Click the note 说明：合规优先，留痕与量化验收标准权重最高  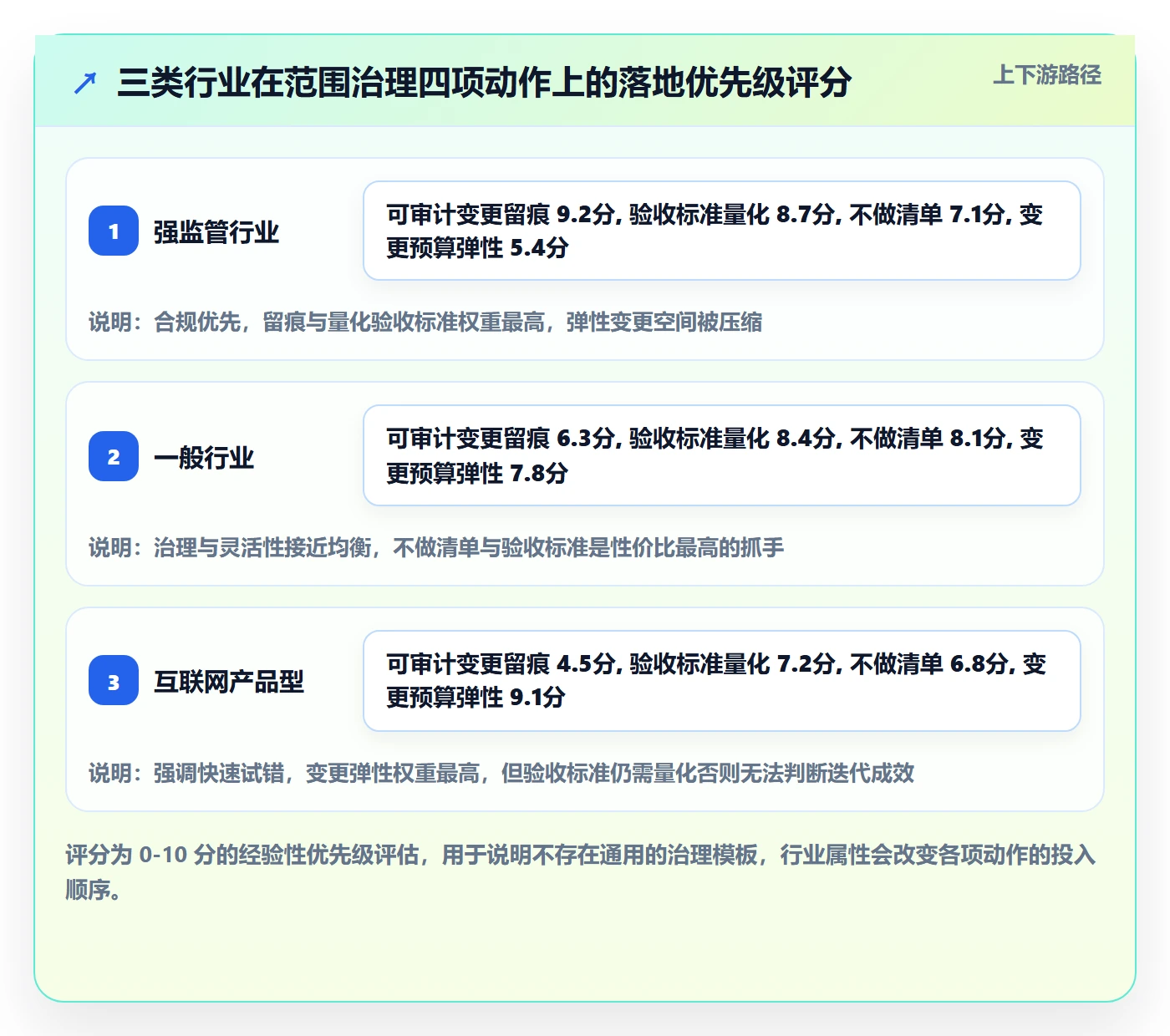(x=425, y=322)
